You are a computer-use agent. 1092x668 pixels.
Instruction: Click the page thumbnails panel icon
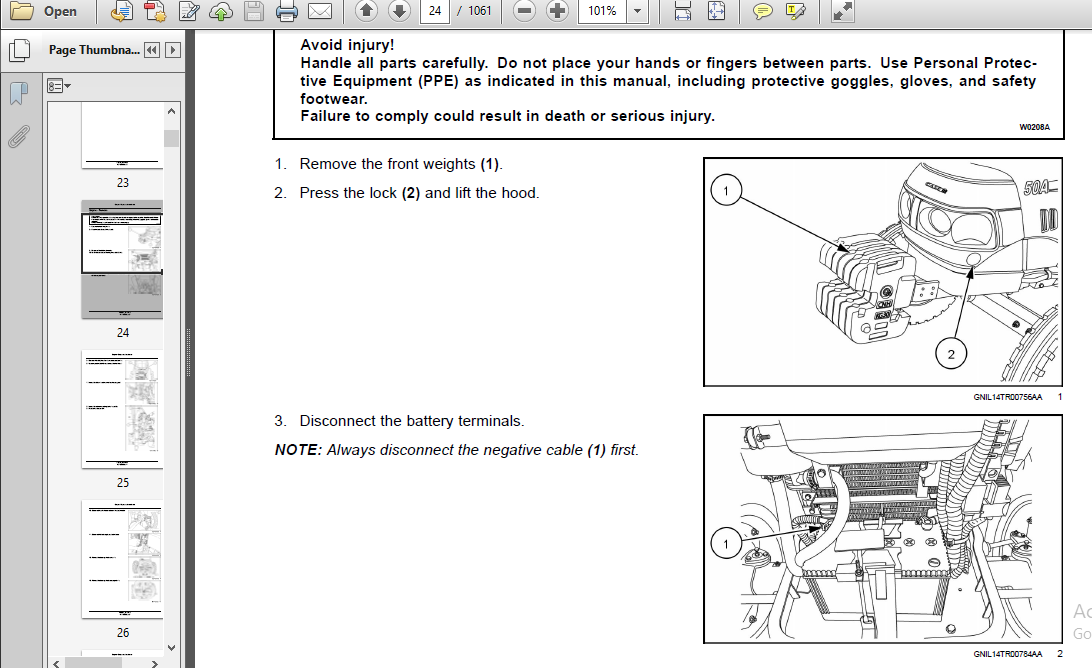tap(20, 50)
